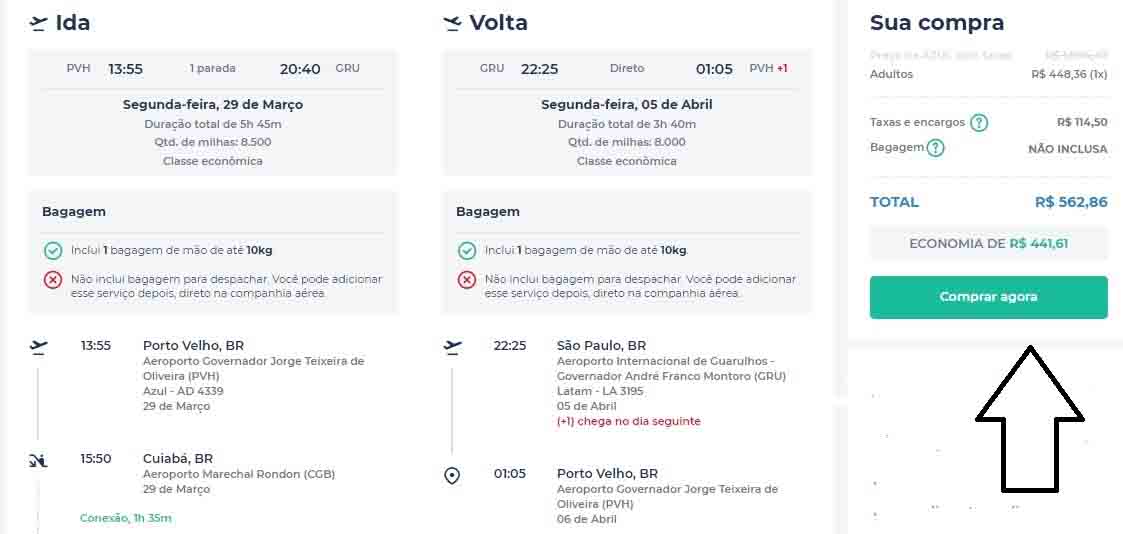1123x534 pixels.
Task: Click green checkmark in Volta baggage box
Action: [467, 251]
